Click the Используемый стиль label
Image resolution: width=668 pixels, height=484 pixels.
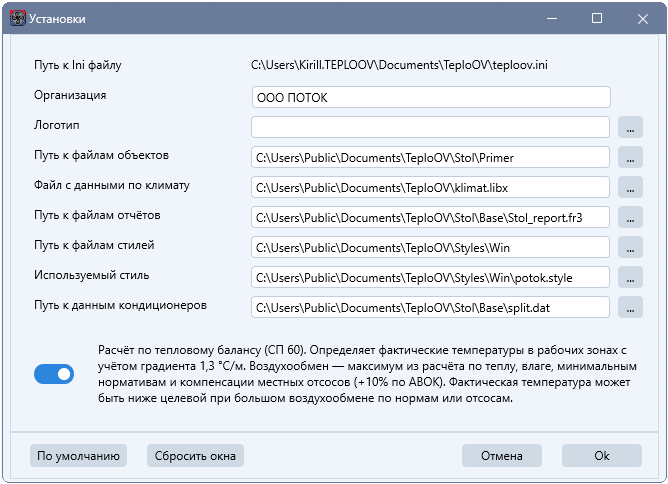92,275
